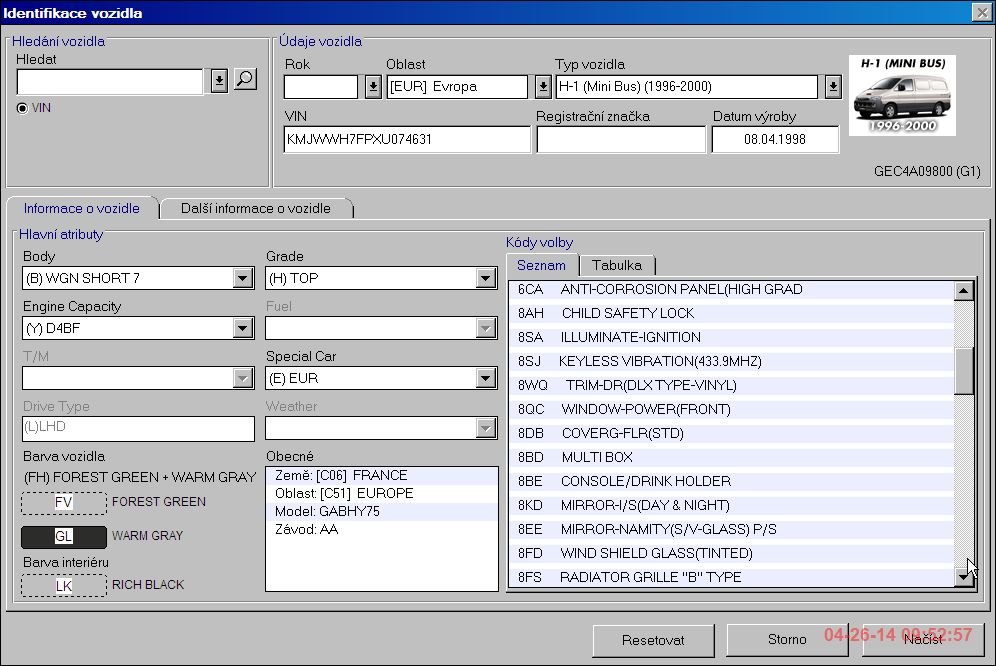Expand the Body dropdown
Screen dimensions: 996x666
(x=243, y=278)
